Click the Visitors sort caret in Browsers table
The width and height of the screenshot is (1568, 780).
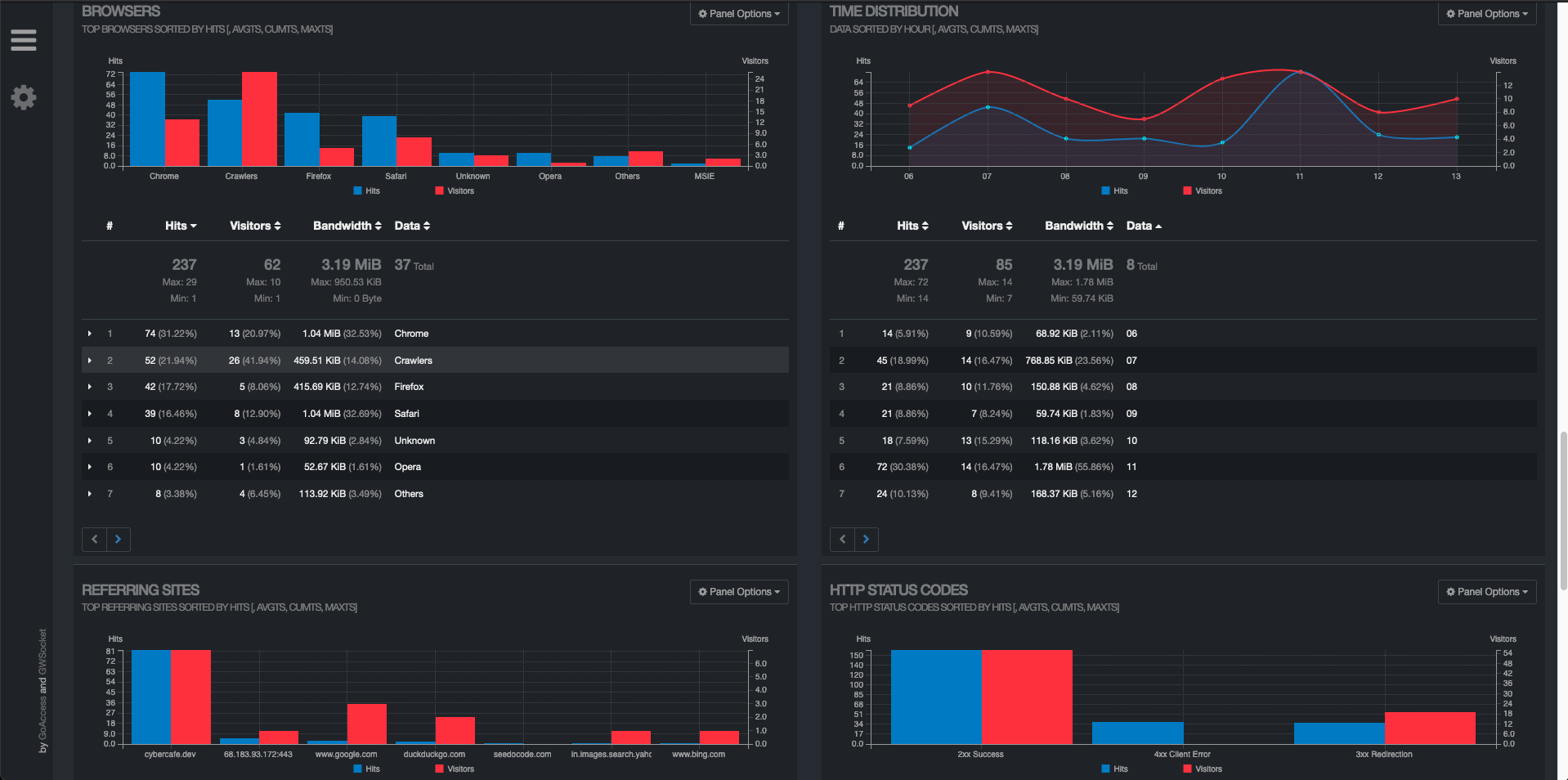click(277, 226)
